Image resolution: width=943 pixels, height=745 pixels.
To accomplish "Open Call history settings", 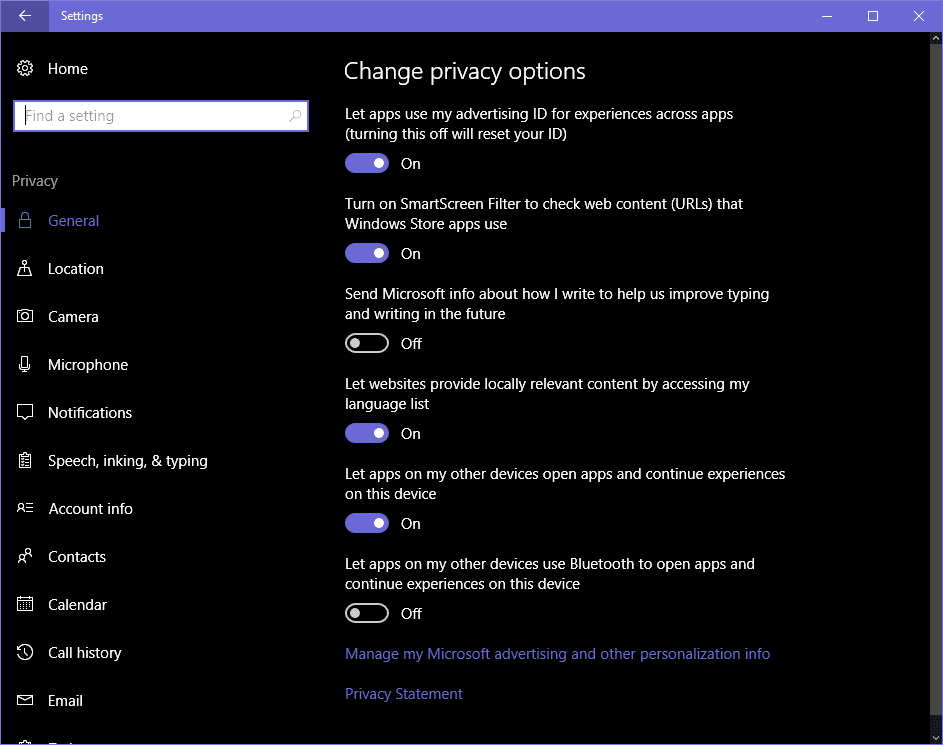I will click(x=84, y=652).
